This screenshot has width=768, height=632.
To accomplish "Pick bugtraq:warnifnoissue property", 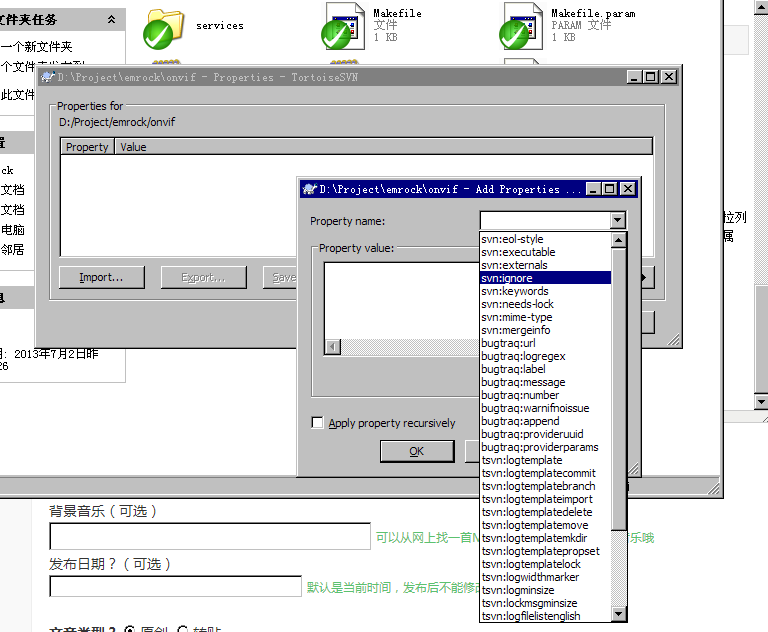I will tap(546, 408).
